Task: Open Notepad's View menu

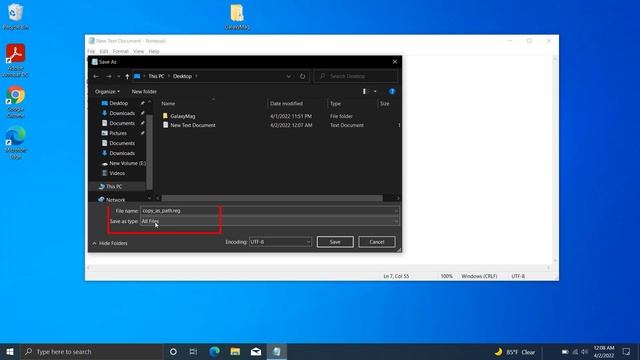Action: pos(138,51)
